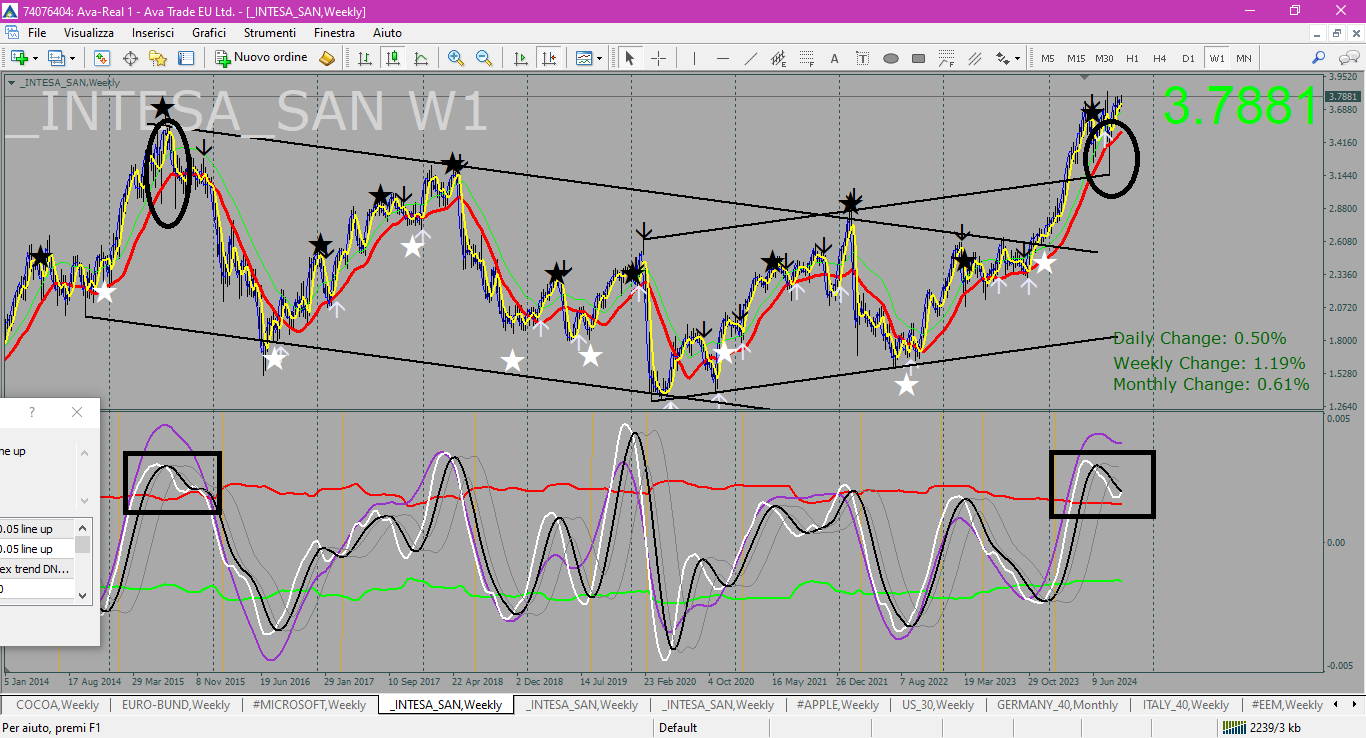Open the Finestra menu
This screenshot has height=738, width=1366.
[334, 33]
